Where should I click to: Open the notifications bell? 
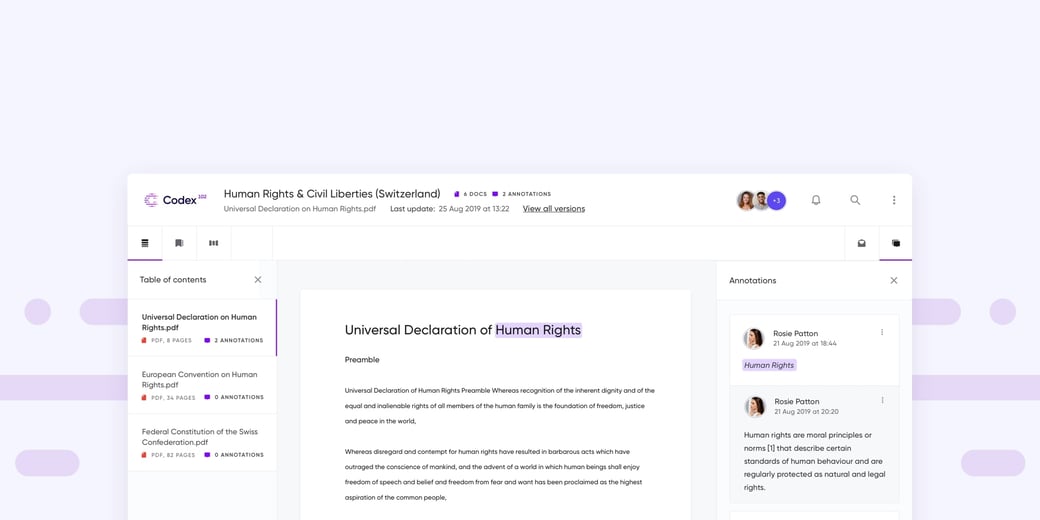click(x=816, y=200)
